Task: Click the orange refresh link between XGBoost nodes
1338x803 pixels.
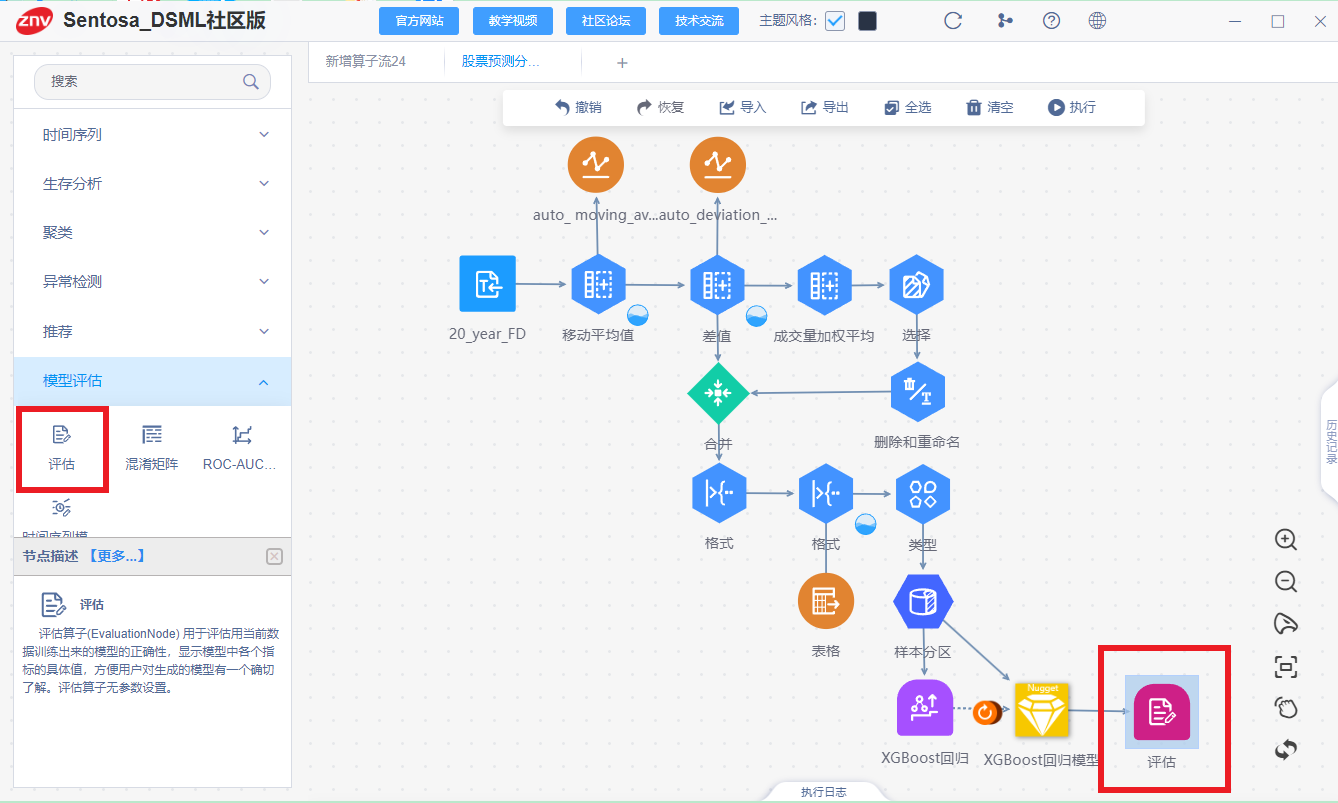Action: [x=986, y=712]
